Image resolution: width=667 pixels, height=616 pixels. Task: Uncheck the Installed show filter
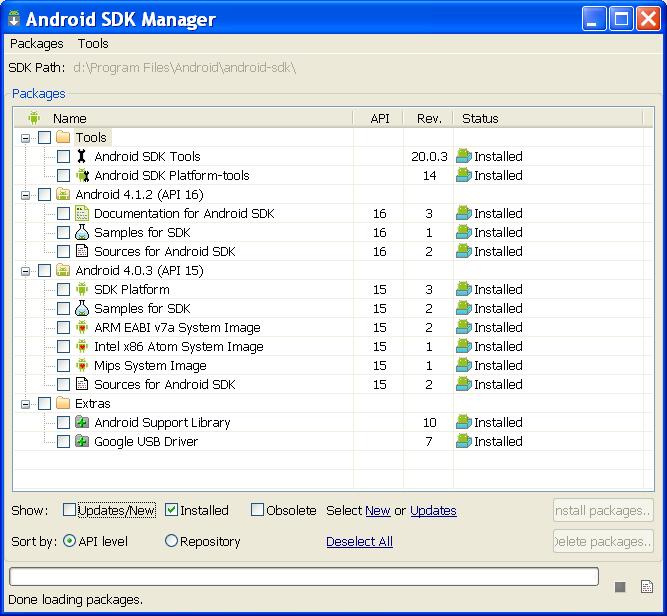click(171, 510)
